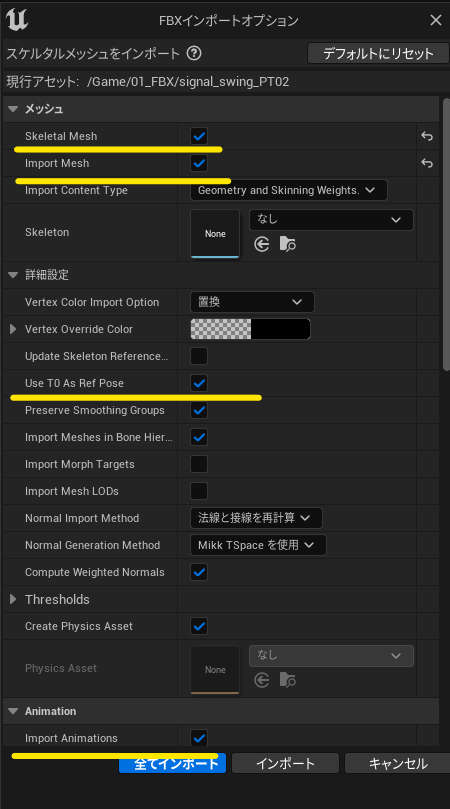450x809 pixels.
Task: Use selected asset arrow for Physics Asset
Action: pyautogui.click(x=262, y=681)
